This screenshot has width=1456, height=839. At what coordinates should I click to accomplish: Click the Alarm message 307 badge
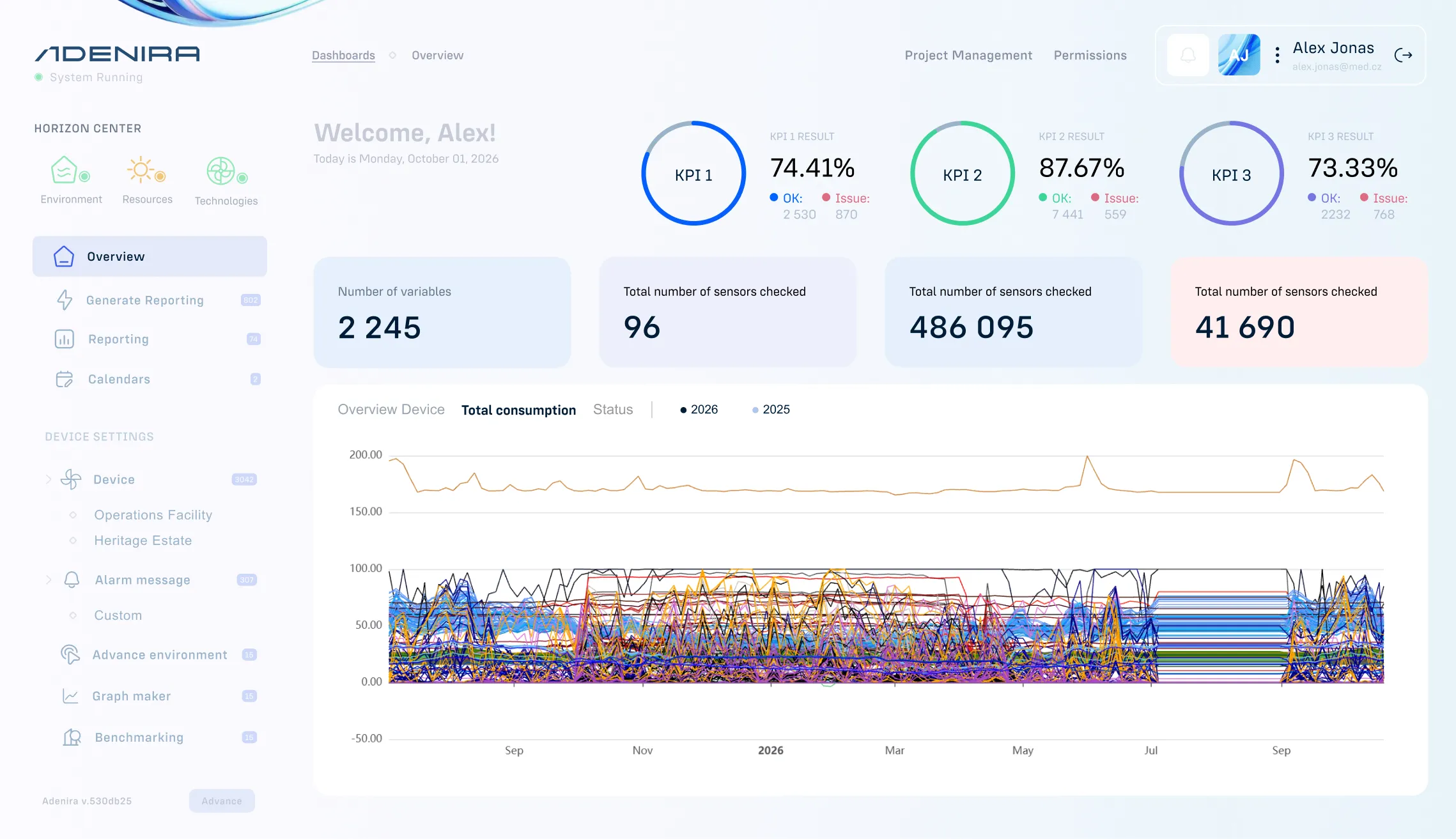[247, 580]
